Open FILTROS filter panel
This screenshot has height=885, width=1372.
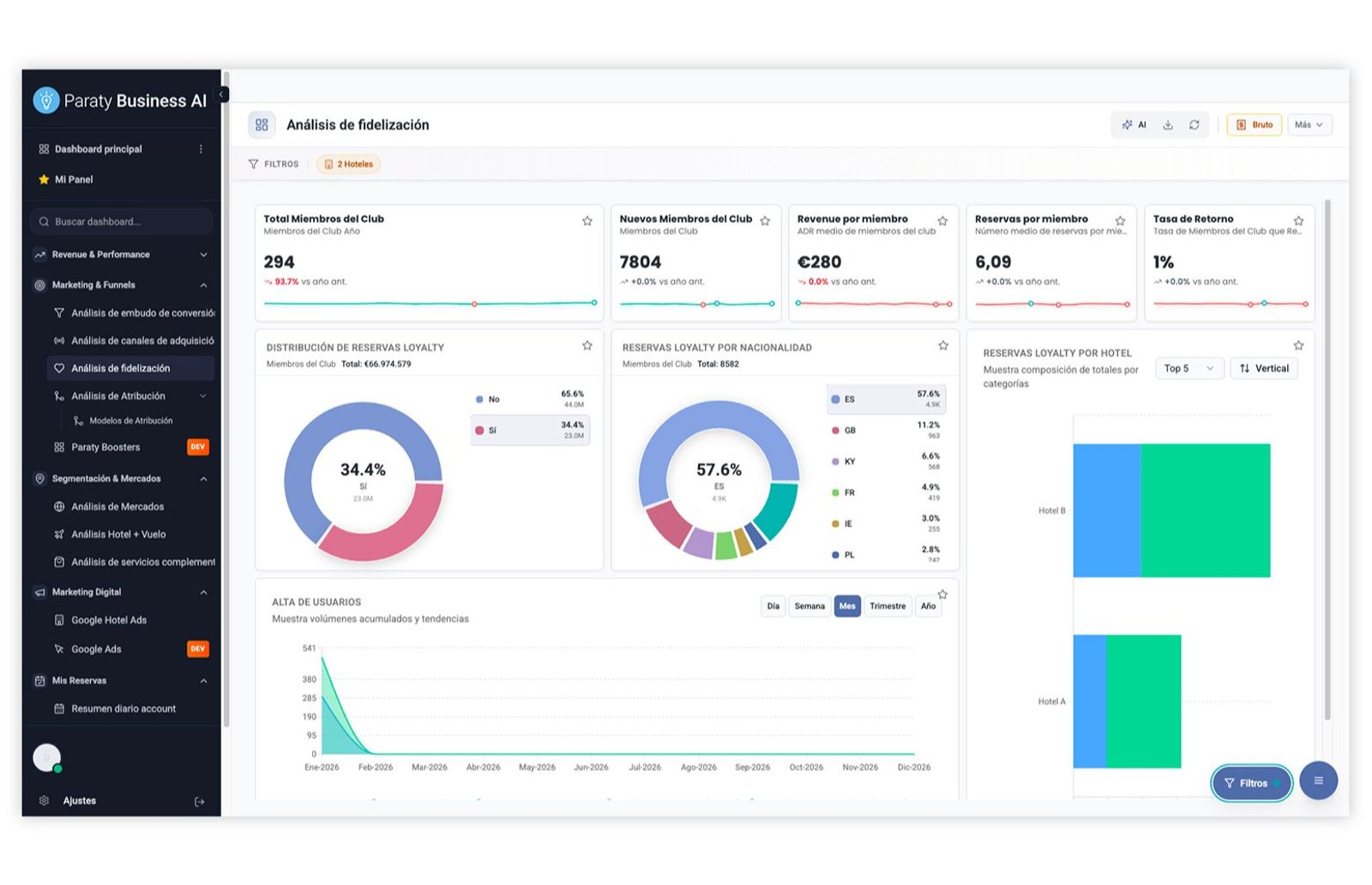(x=274, y=164)
